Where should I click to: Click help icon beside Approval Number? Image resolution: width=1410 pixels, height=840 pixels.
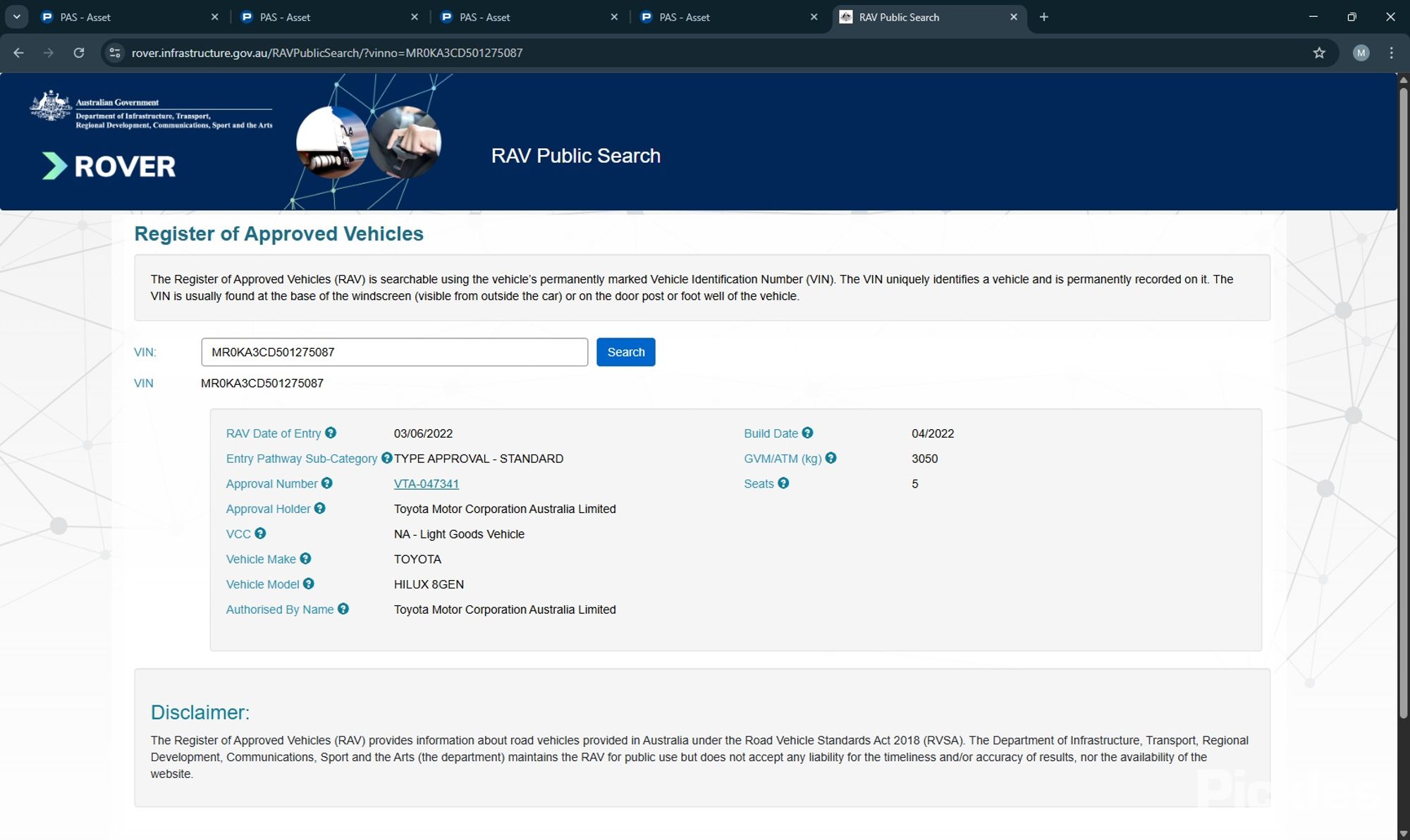pos(326,483)
